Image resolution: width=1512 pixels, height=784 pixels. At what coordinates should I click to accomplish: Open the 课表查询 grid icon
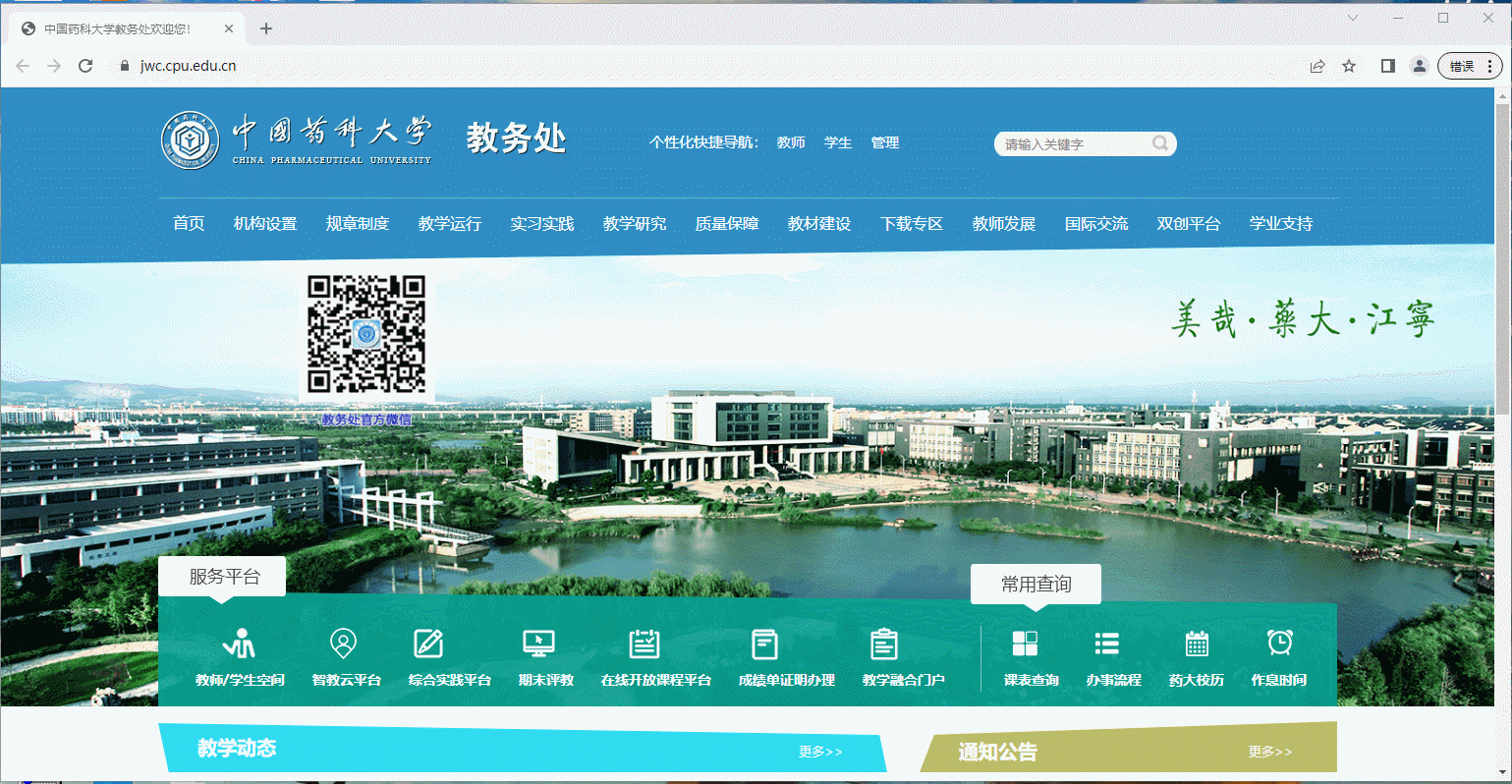pos(1025,644)
